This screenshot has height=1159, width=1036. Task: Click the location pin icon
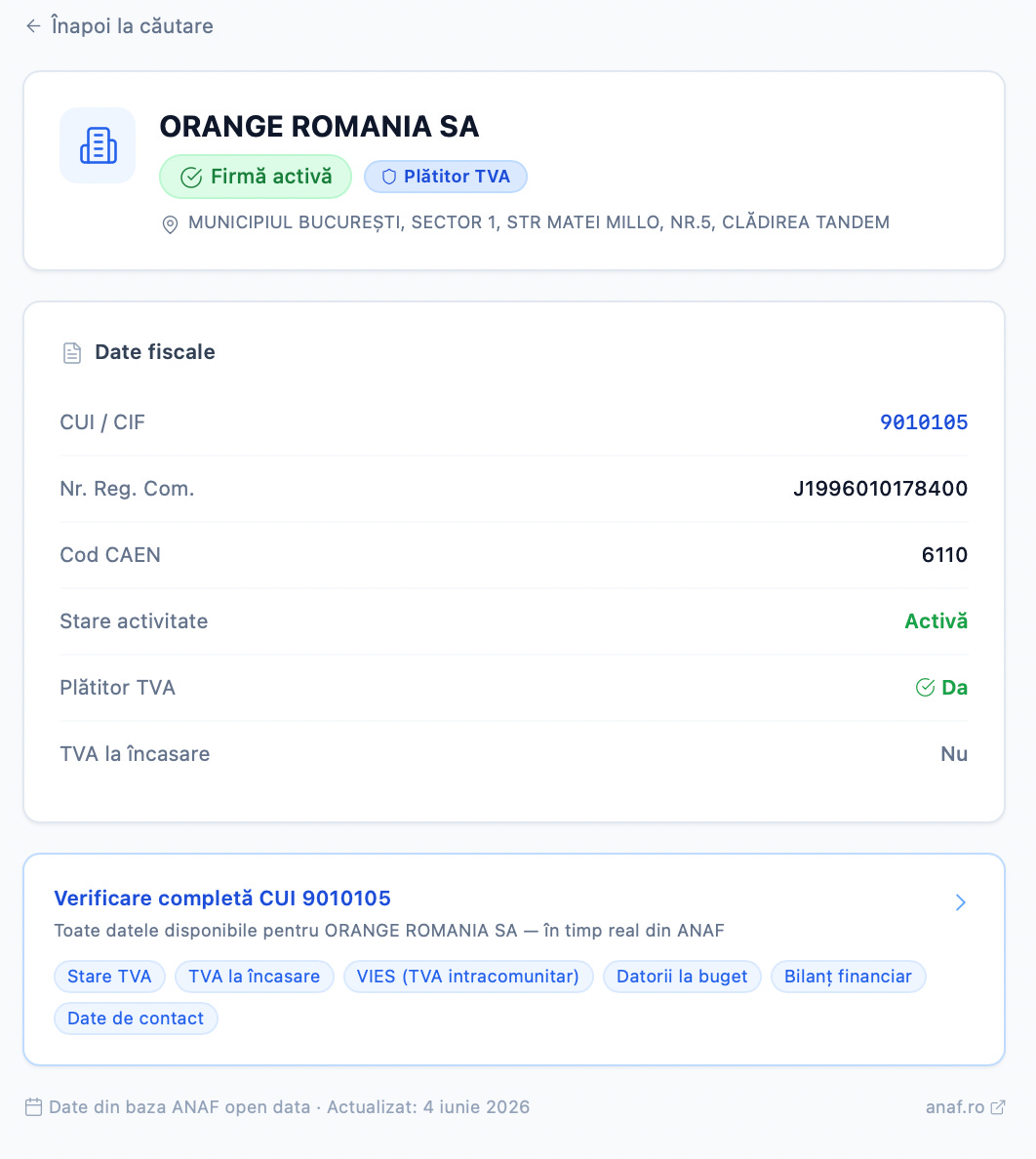(x=170, y=224)
